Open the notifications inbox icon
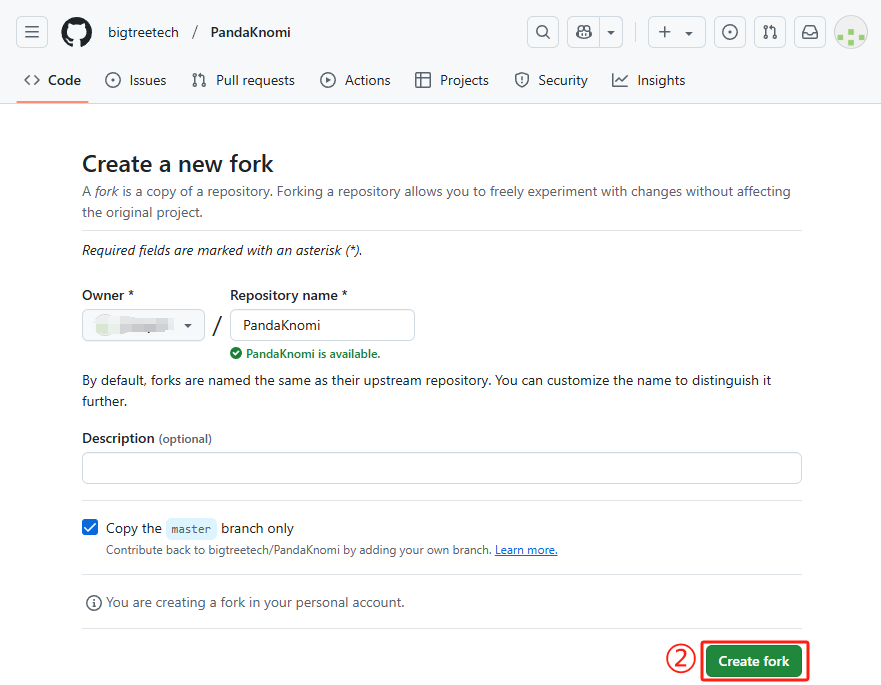 coord(810,32)
